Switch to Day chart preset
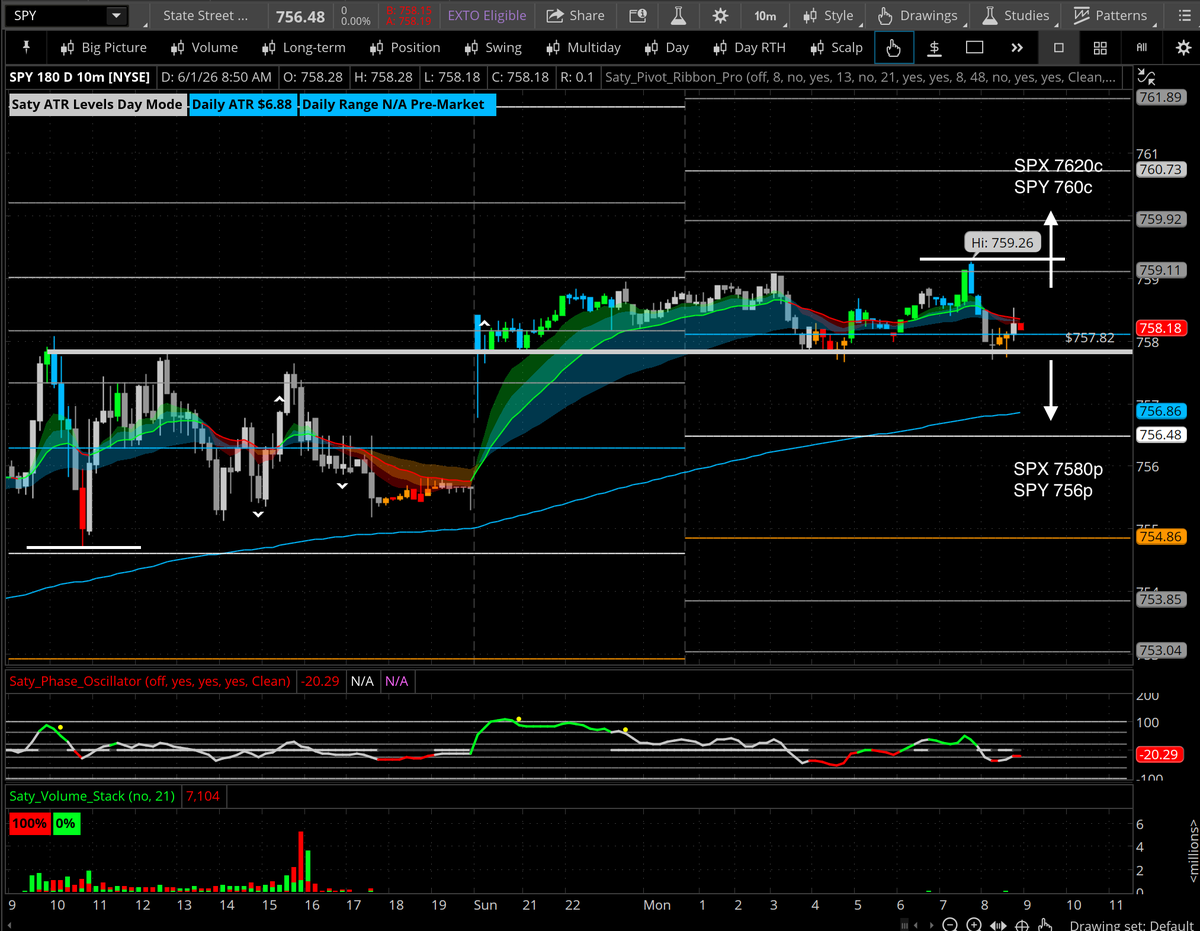1200x931 pixels. pos(666,47)
